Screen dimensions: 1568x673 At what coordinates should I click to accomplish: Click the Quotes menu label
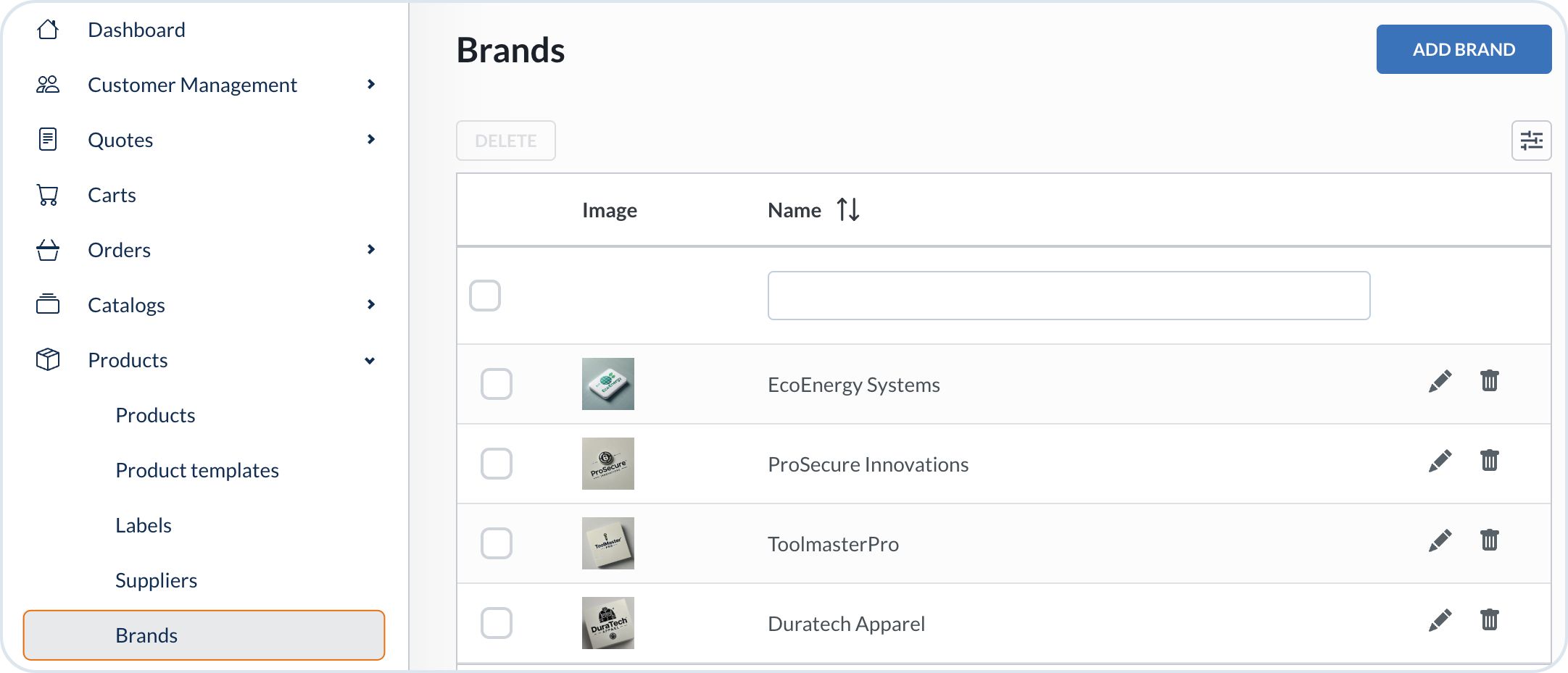(x=120, y=140)
